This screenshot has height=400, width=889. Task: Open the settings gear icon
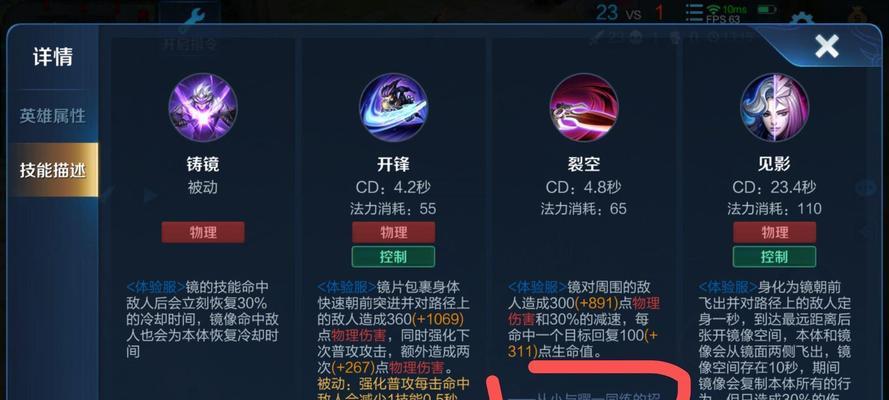tap(802, 19)
